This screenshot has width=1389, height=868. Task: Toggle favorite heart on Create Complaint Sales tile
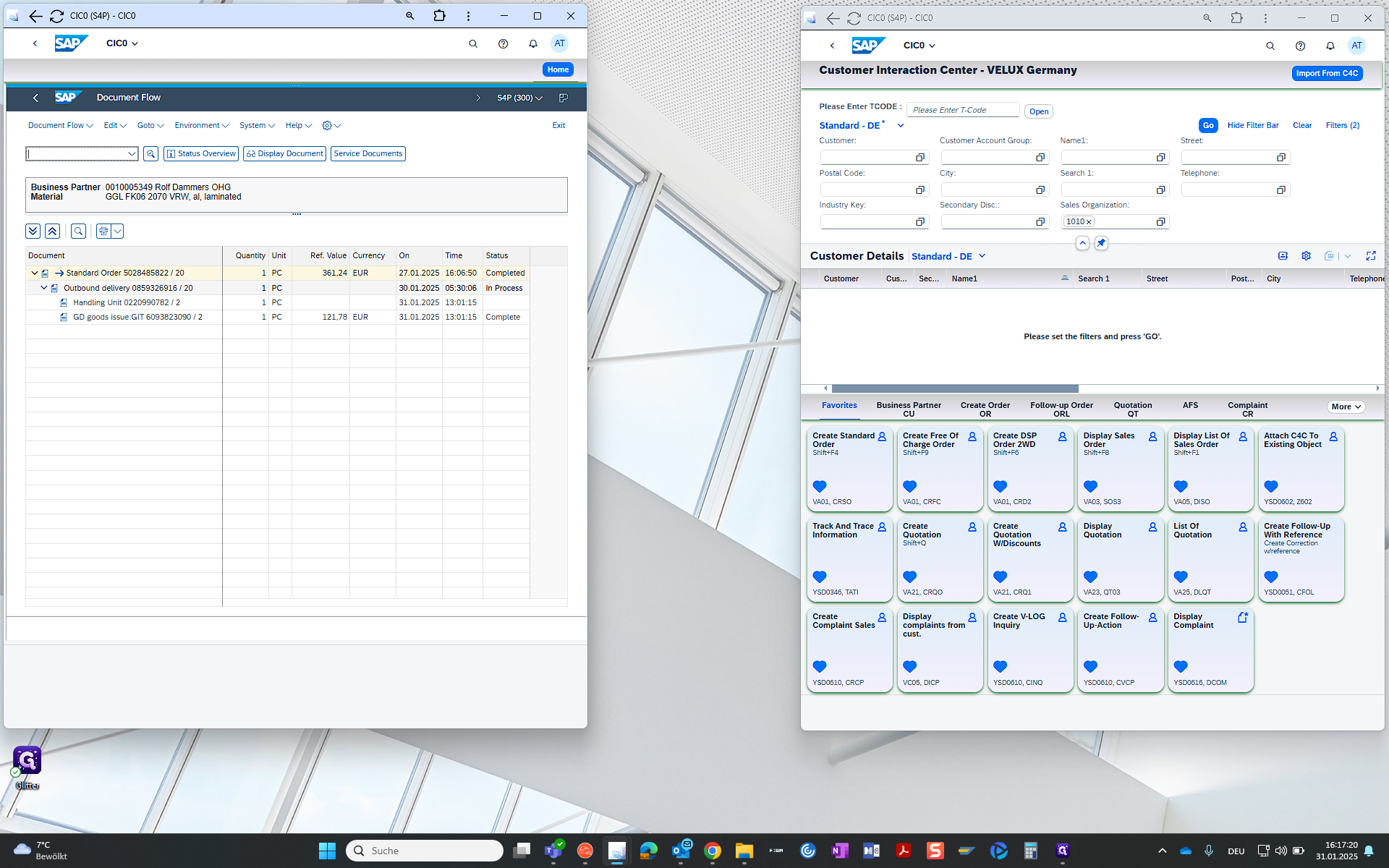pos(820,666)
